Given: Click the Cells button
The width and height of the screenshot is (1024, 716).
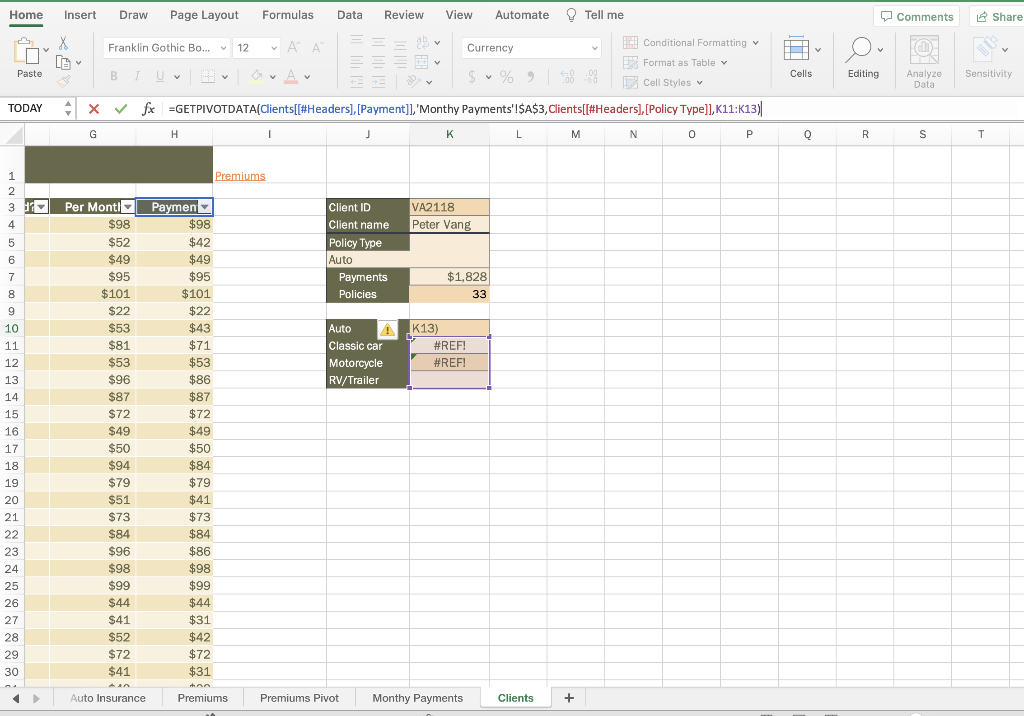Looking at the screenshot, I should (801, 57).
